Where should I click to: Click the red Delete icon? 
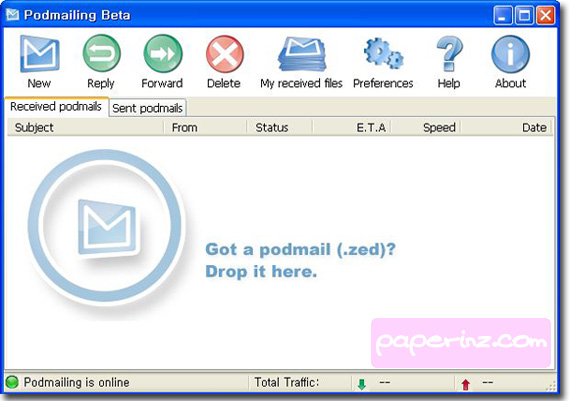[224, 54]
